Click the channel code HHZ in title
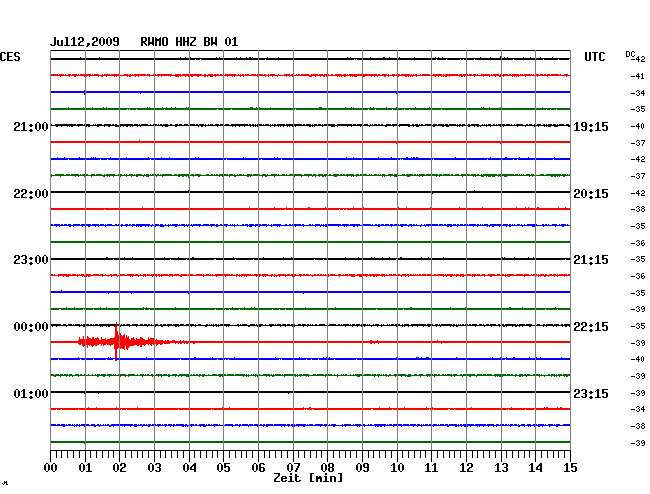The width and height of the screenshot is (650, 494). point(186,42)
